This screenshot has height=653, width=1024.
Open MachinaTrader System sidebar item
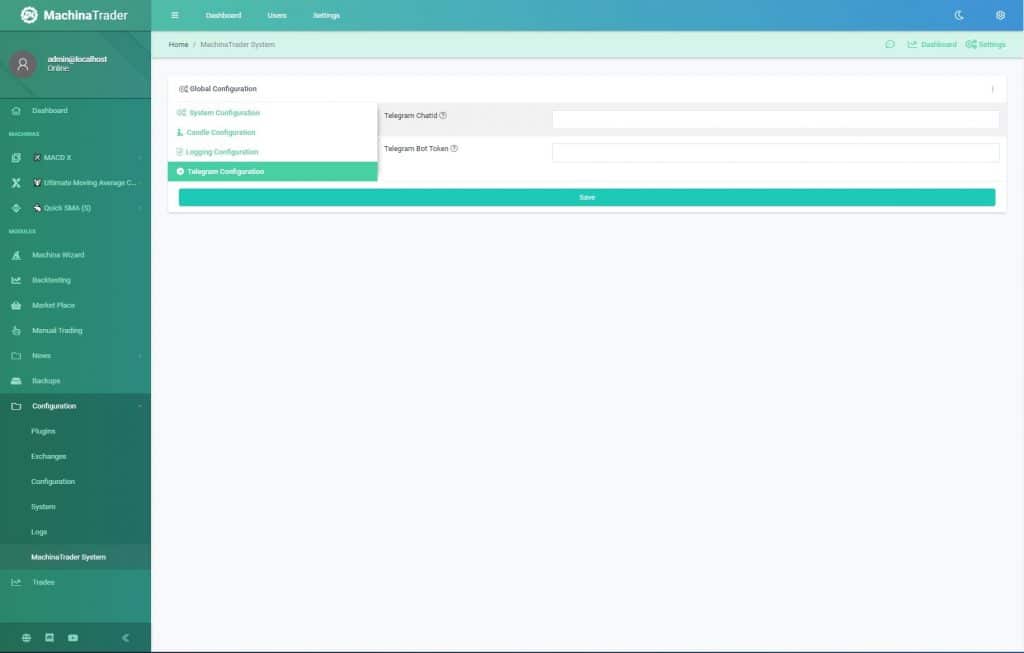point(69,557)
